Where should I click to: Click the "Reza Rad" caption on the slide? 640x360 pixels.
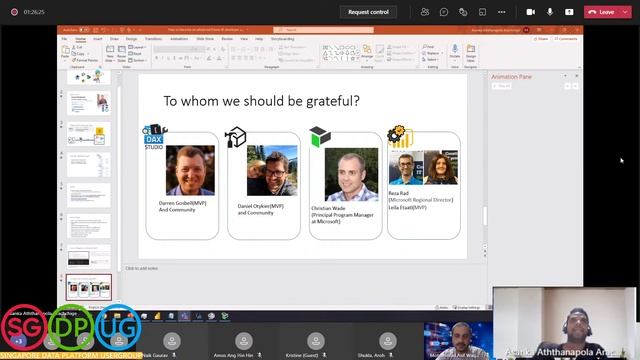398,193
